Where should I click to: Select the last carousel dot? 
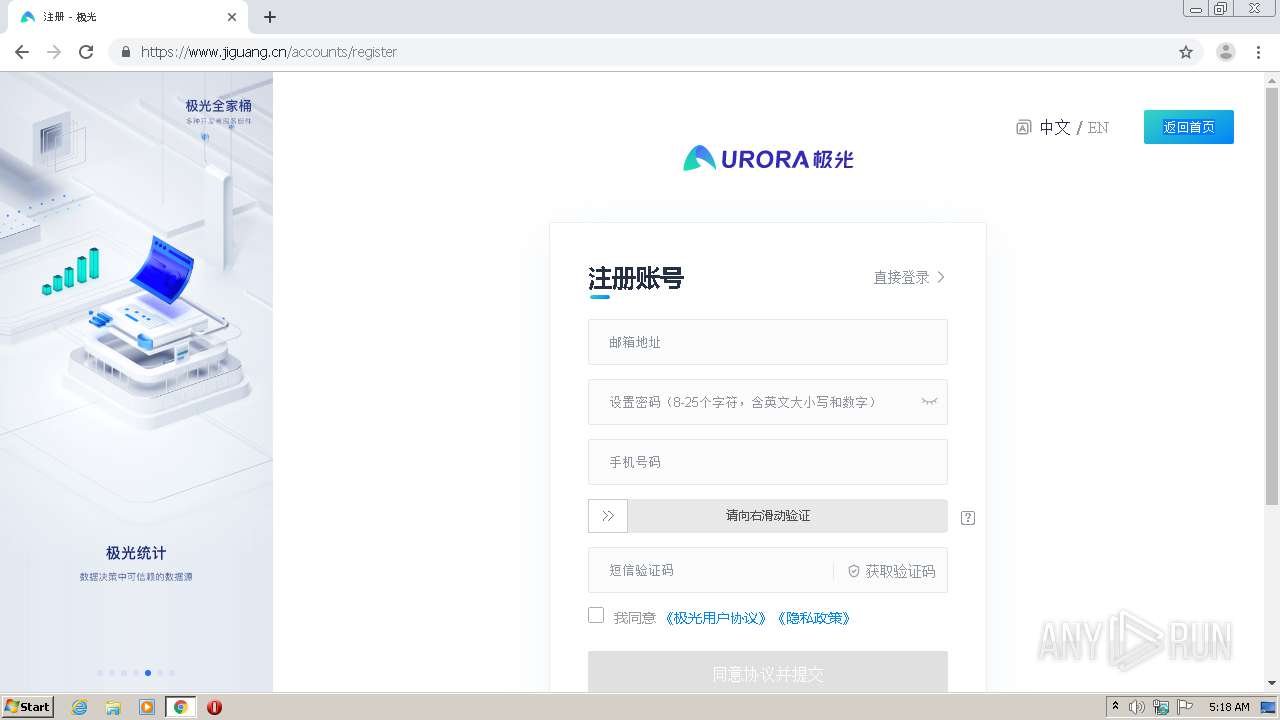point(172,673)
